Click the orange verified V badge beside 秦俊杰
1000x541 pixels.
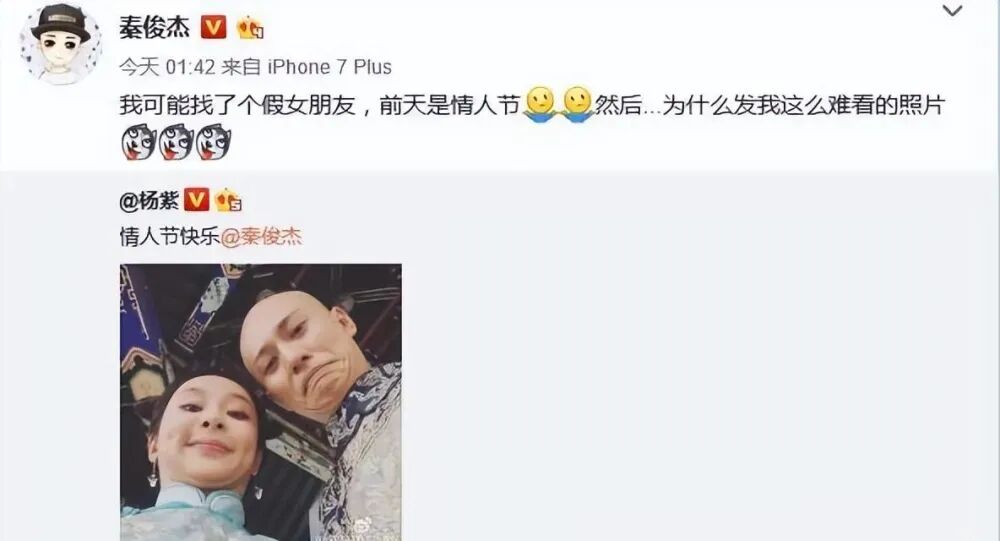click(214, 27)
